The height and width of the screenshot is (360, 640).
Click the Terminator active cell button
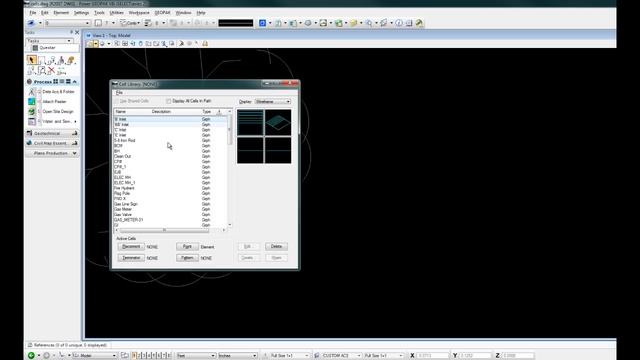pyautogui.click(x=131, y=258)
